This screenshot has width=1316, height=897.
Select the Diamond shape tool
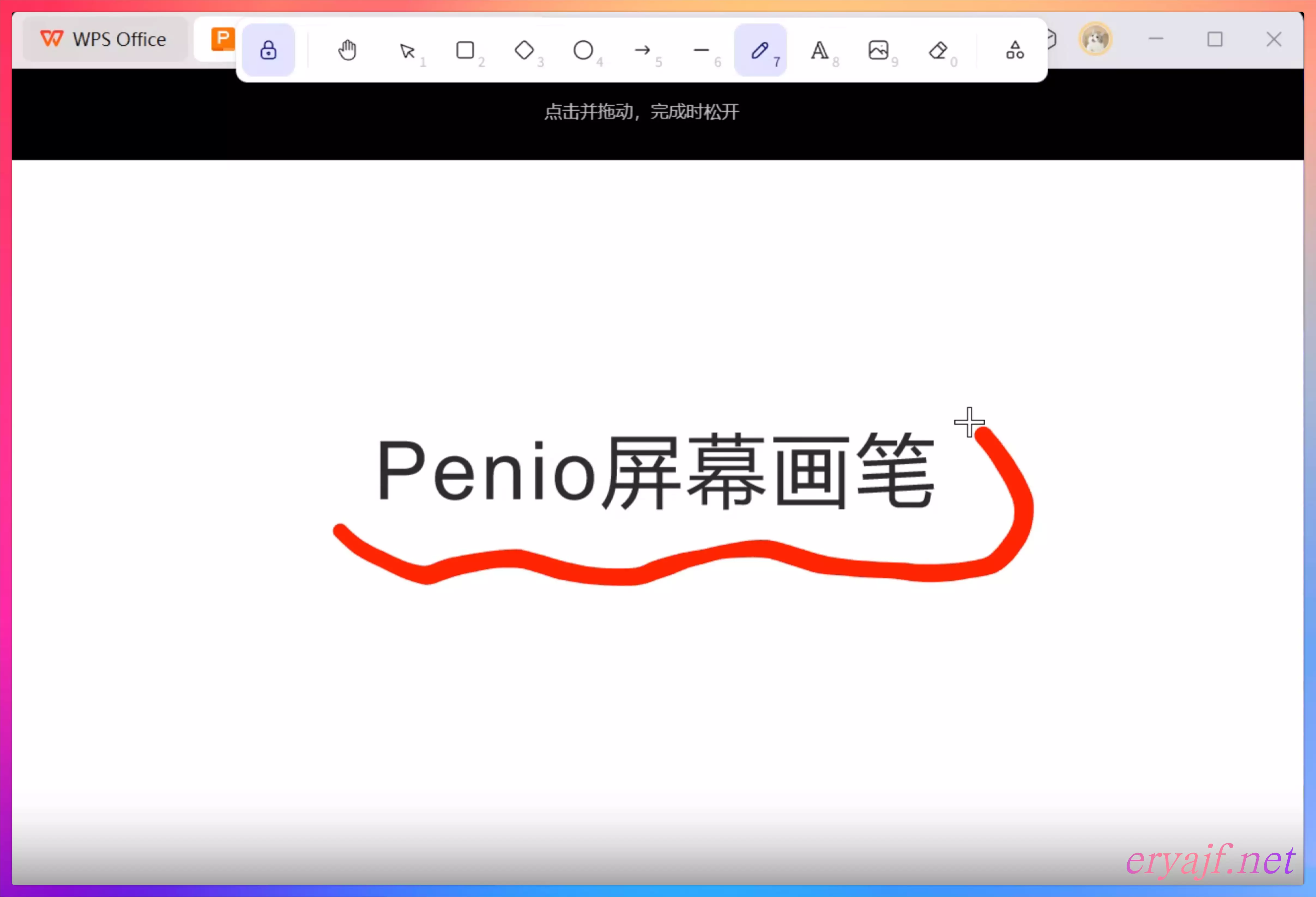pos(524,50)
